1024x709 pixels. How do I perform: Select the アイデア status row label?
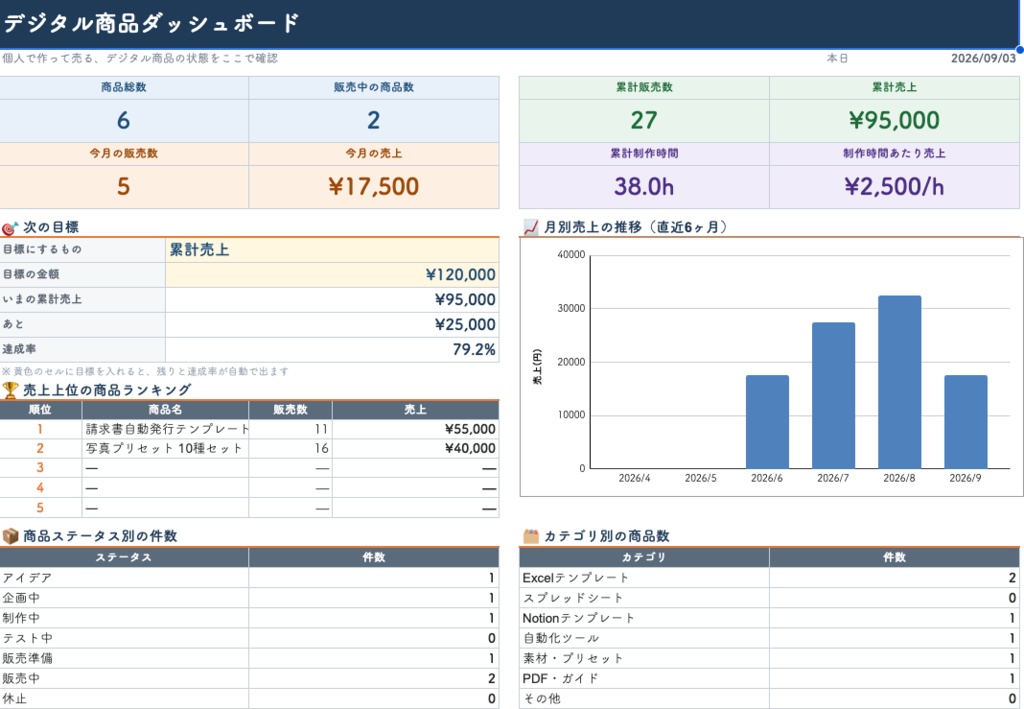click(124, 578)
